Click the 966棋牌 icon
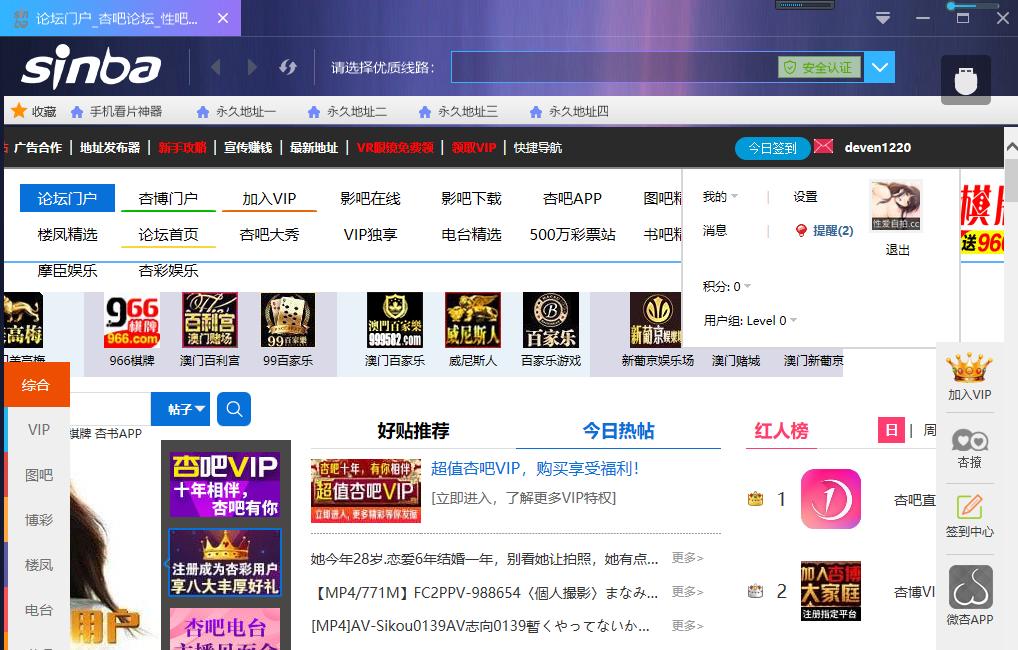This screenshot has height=650, width=1018. point(132,319)
